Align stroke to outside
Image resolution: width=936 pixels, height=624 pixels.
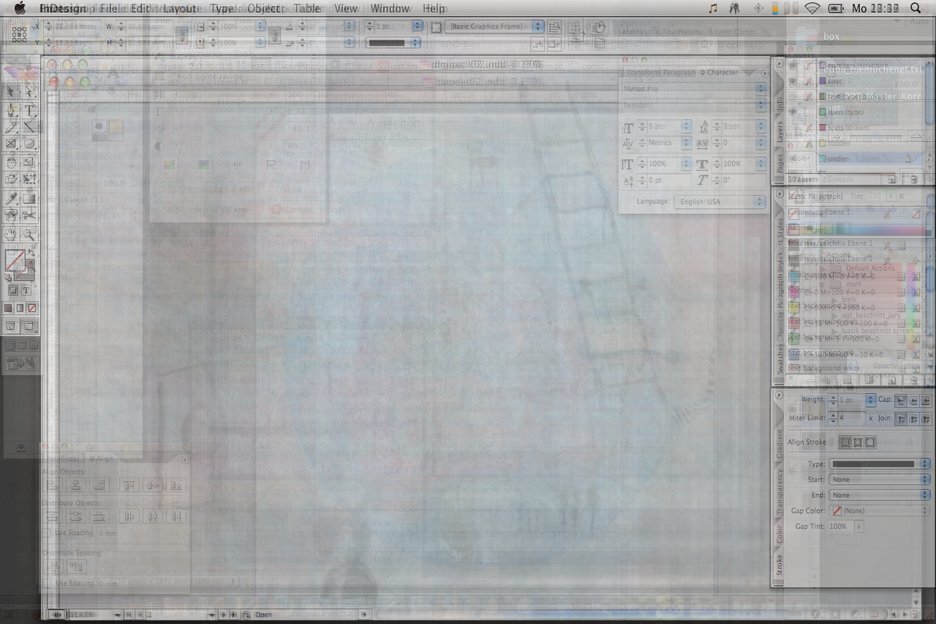tap(871, 442)
